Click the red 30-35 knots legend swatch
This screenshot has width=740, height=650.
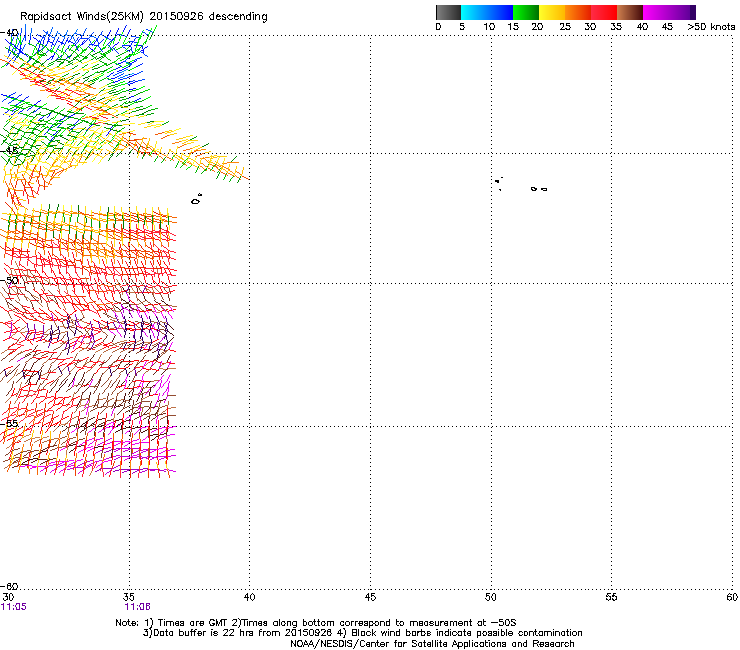[x=604, y=12]
